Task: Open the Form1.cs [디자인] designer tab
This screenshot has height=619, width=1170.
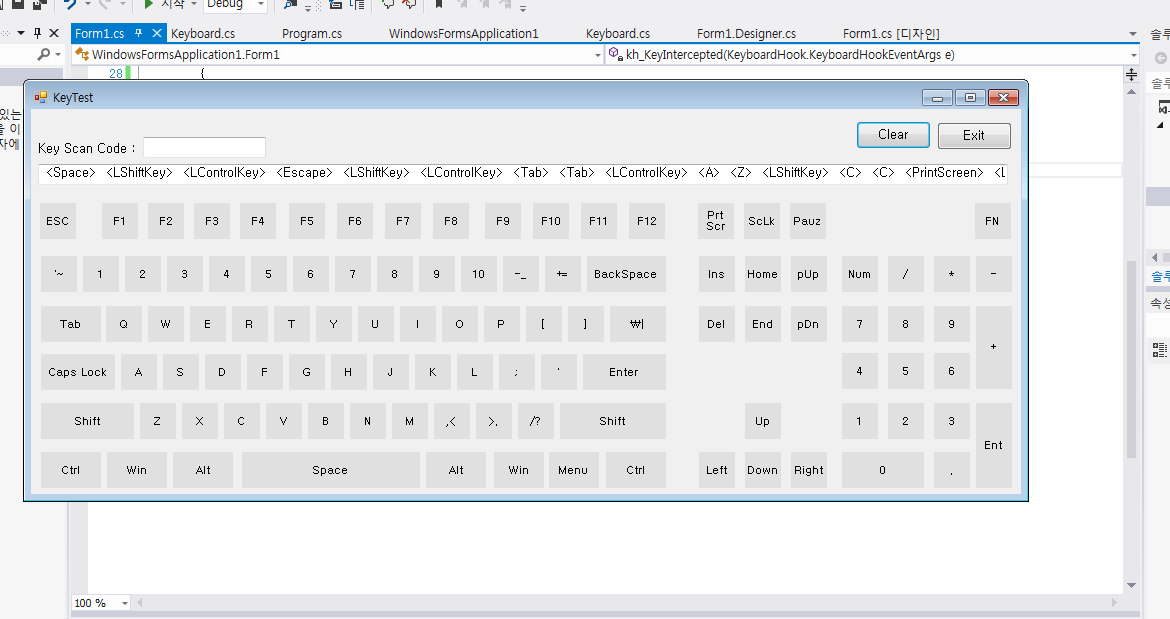Action: [x=891, y=34]
